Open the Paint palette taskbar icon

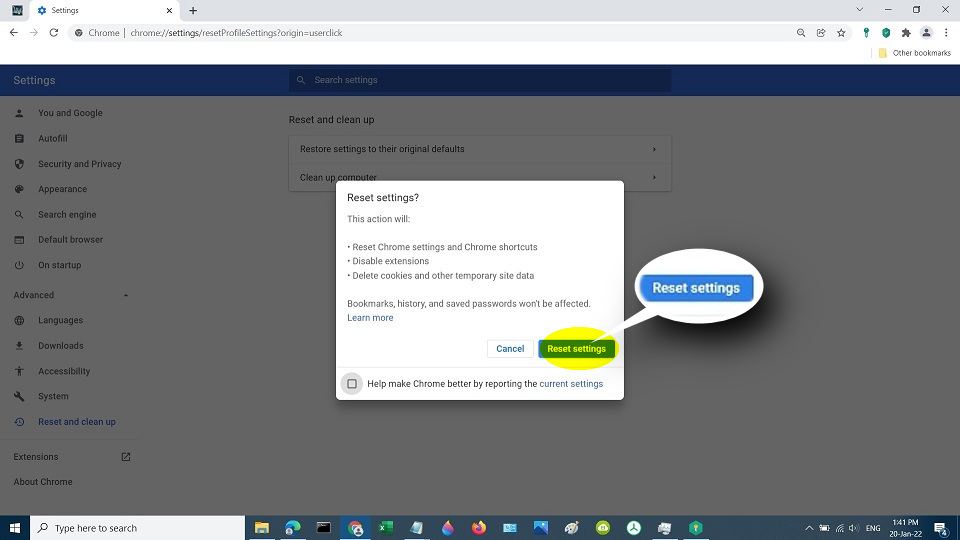click(x=572, y=528)
